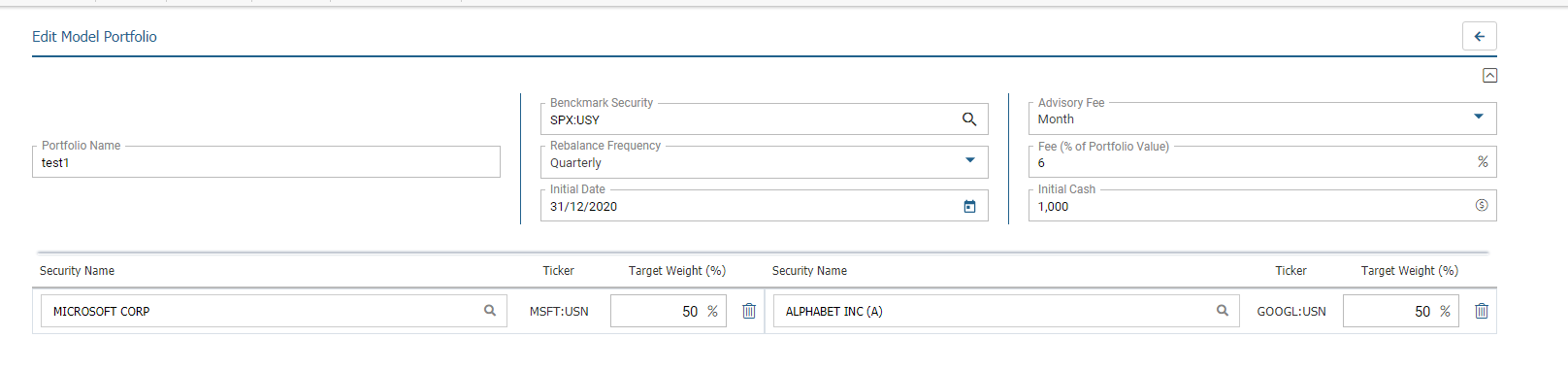Image resolution: width=1568 pixels, height=372 pixels.
Task: Search security in Alphabet Inc field
Action: 1222,311
